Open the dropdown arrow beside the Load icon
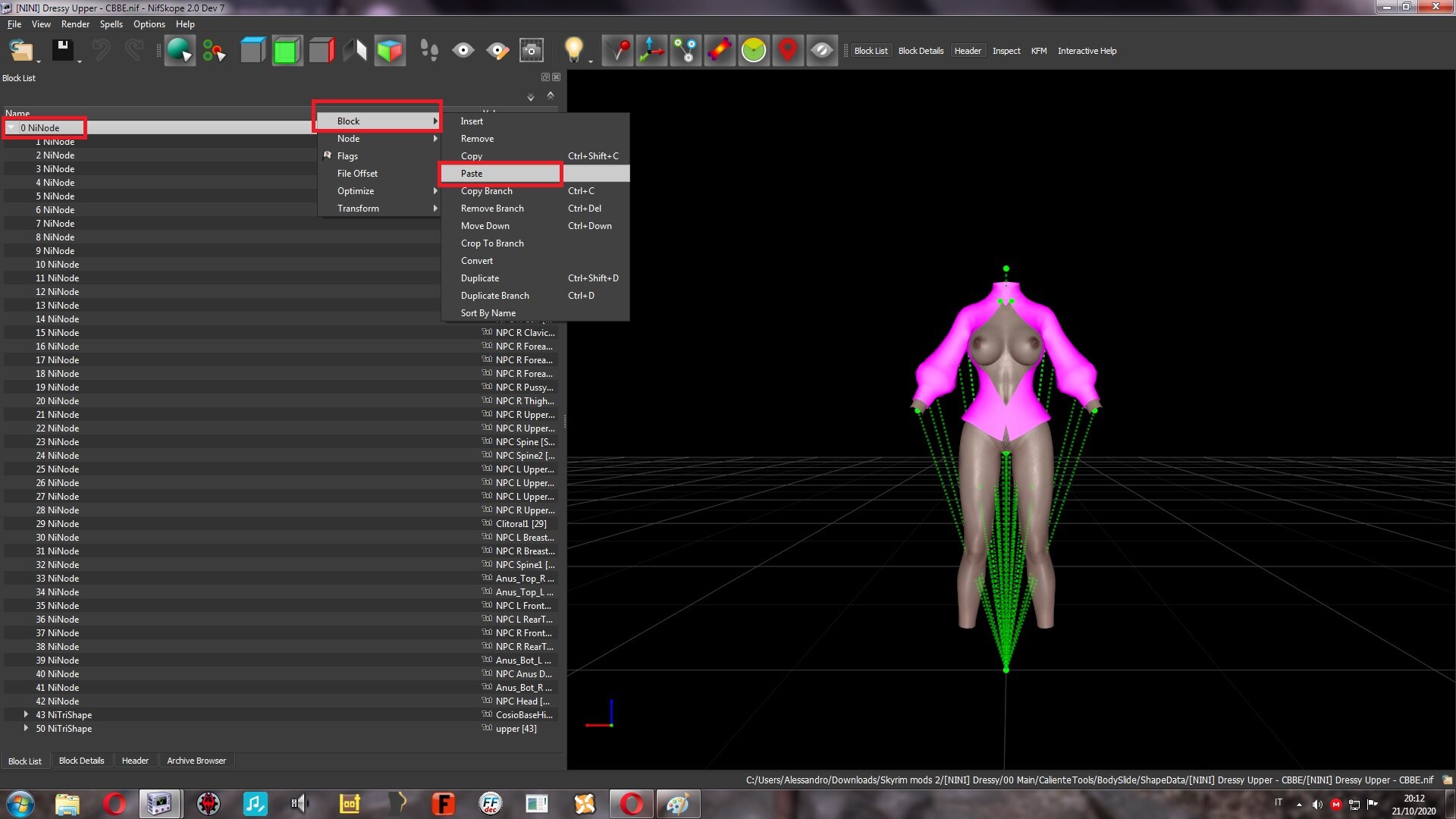 (39, 61)
